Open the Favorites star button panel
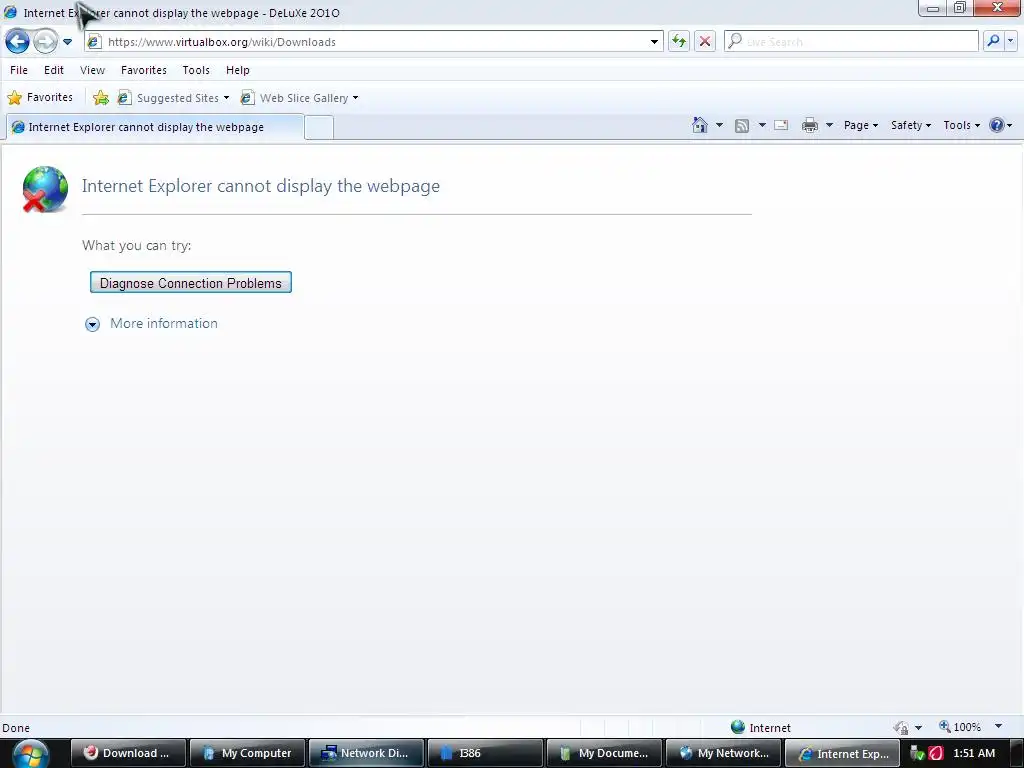 40,97
